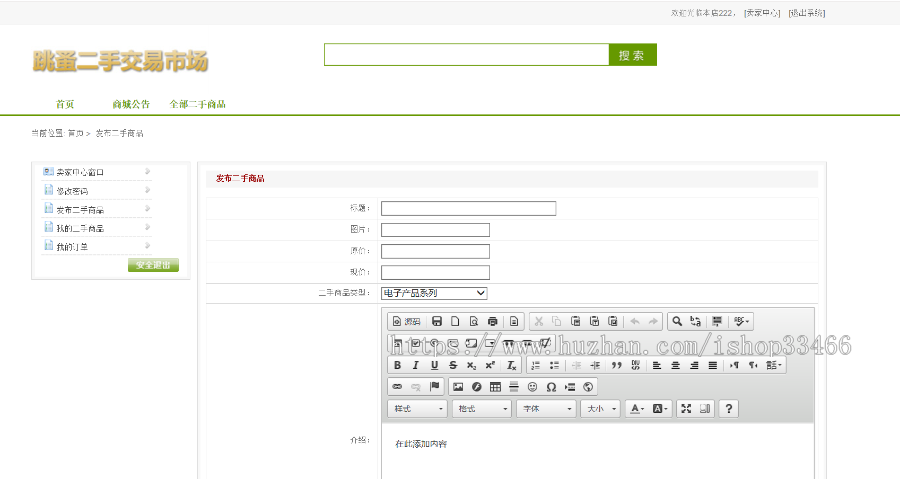Open the smiley emoticon picker
This screenshot has height=479, width=900.
pos(532,387)
